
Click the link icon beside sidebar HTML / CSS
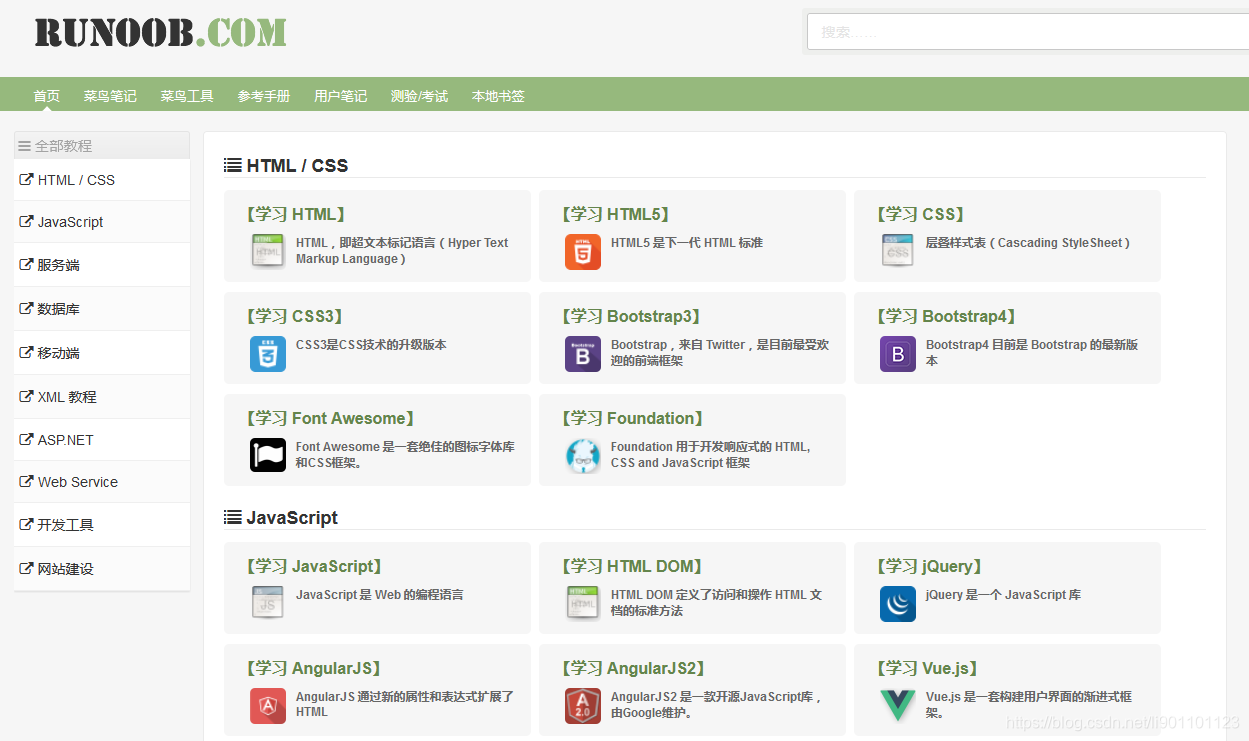click(x=27, y=180)
